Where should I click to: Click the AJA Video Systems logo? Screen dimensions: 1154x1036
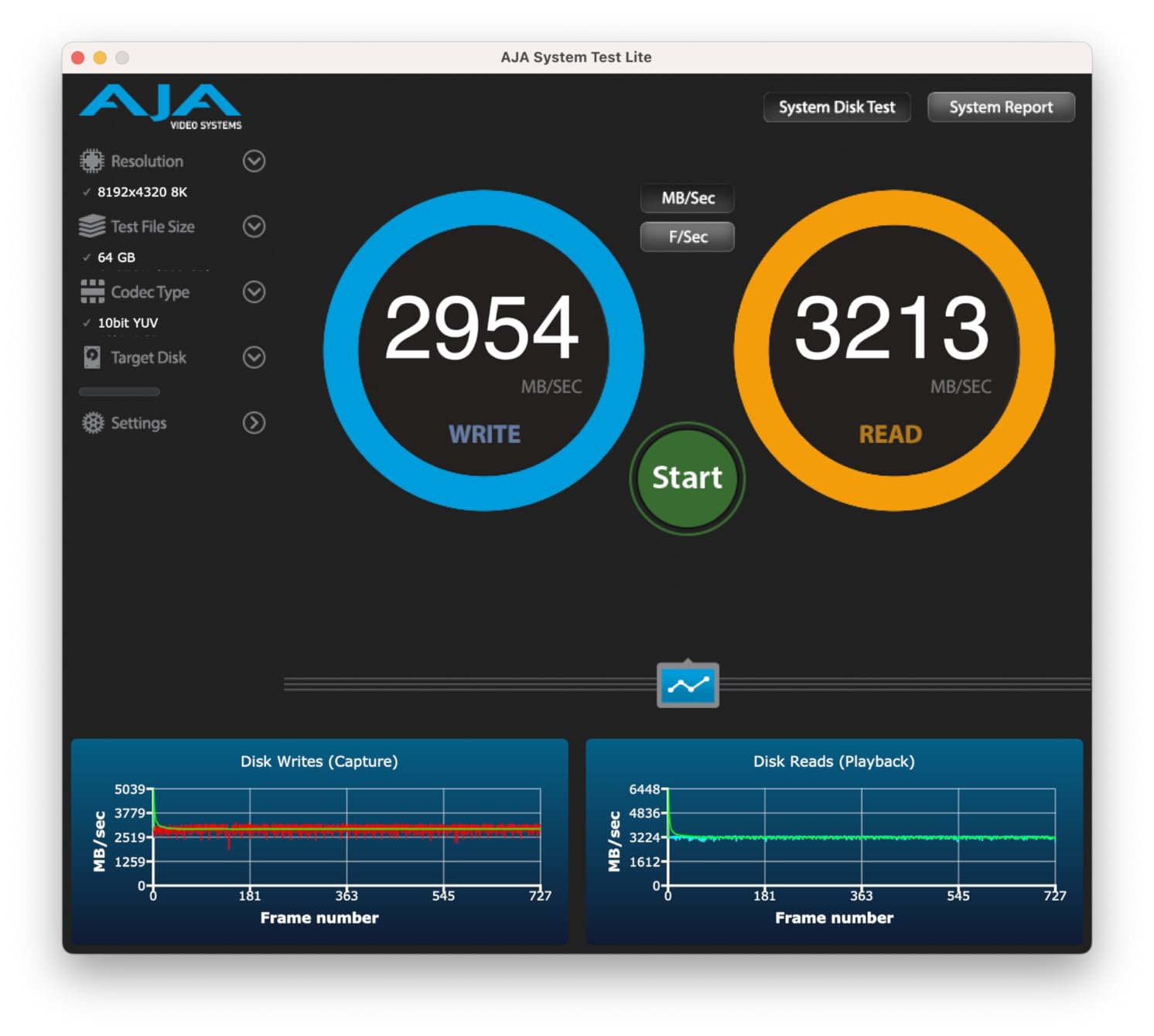(160, 107)
